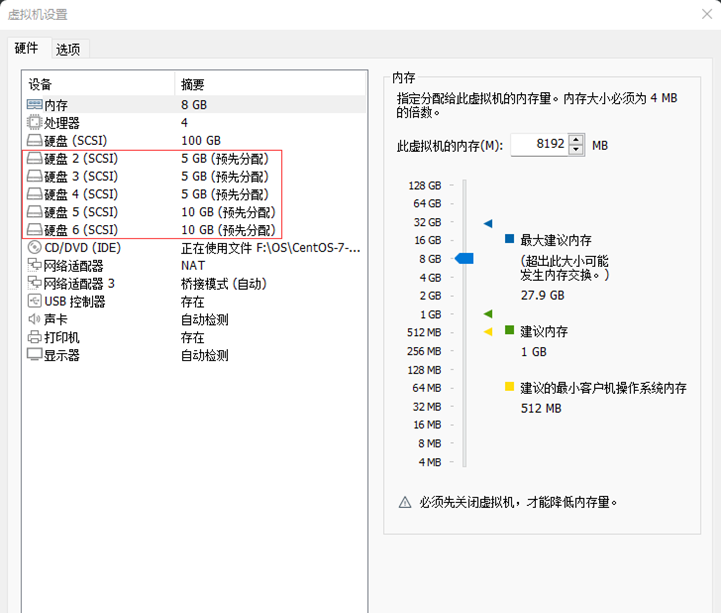Click the 硬盘 2 summary 5 GB (预先分配)
Image resolution: width=721 pixels, height=613 pixels.
[x=224, y=159]
